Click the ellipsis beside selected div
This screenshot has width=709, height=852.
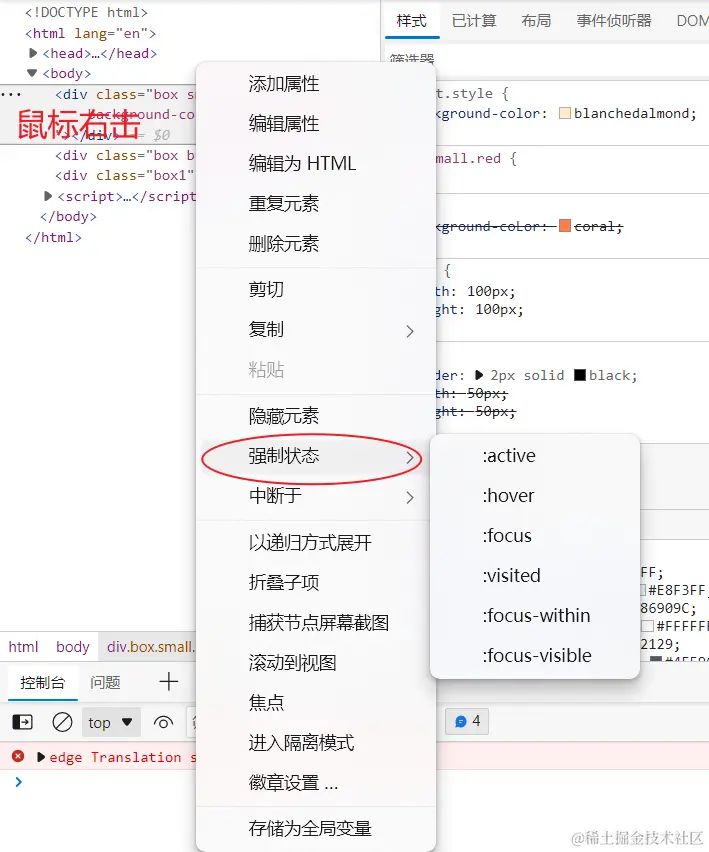pos(11,94)
